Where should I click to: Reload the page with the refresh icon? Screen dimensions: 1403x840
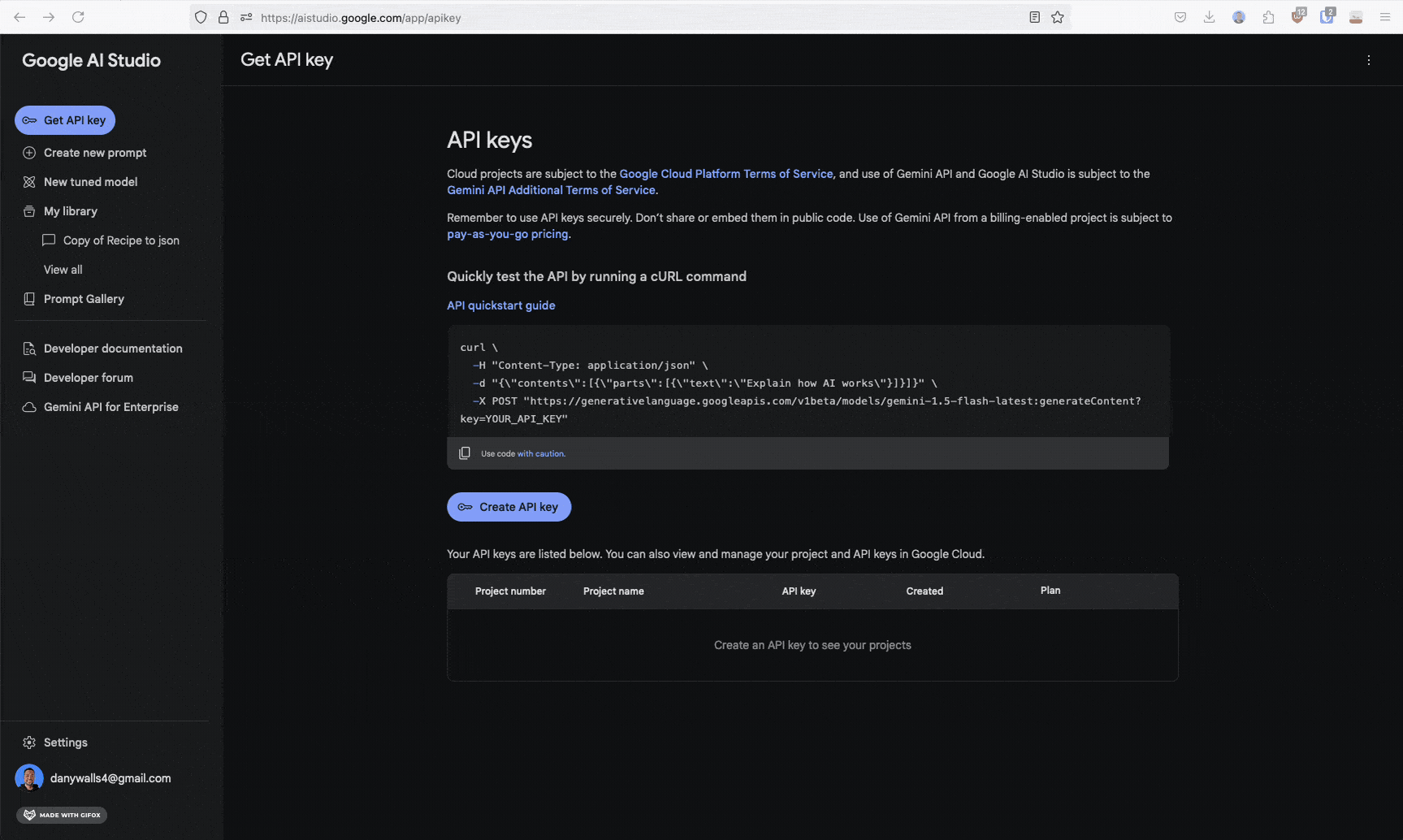tap(78, 17)
